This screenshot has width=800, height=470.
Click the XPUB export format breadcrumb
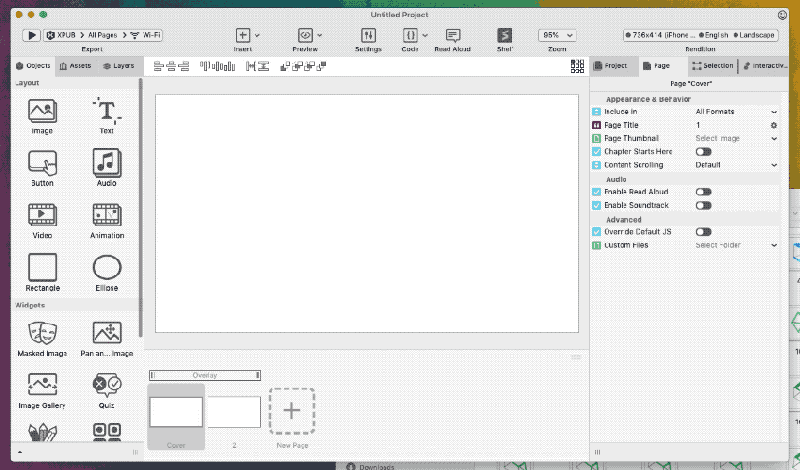(61, 35)
